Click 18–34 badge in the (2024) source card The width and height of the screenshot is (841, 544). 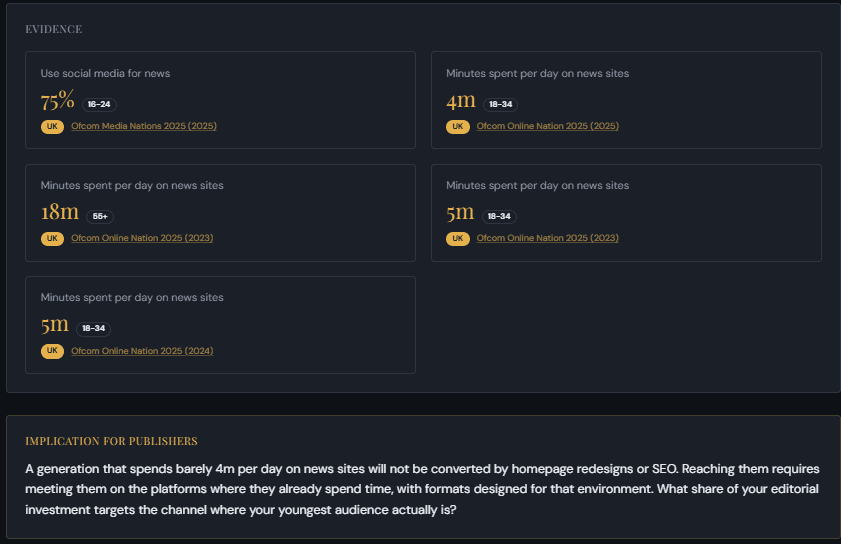pyautogui.click(x=93, y=328)
